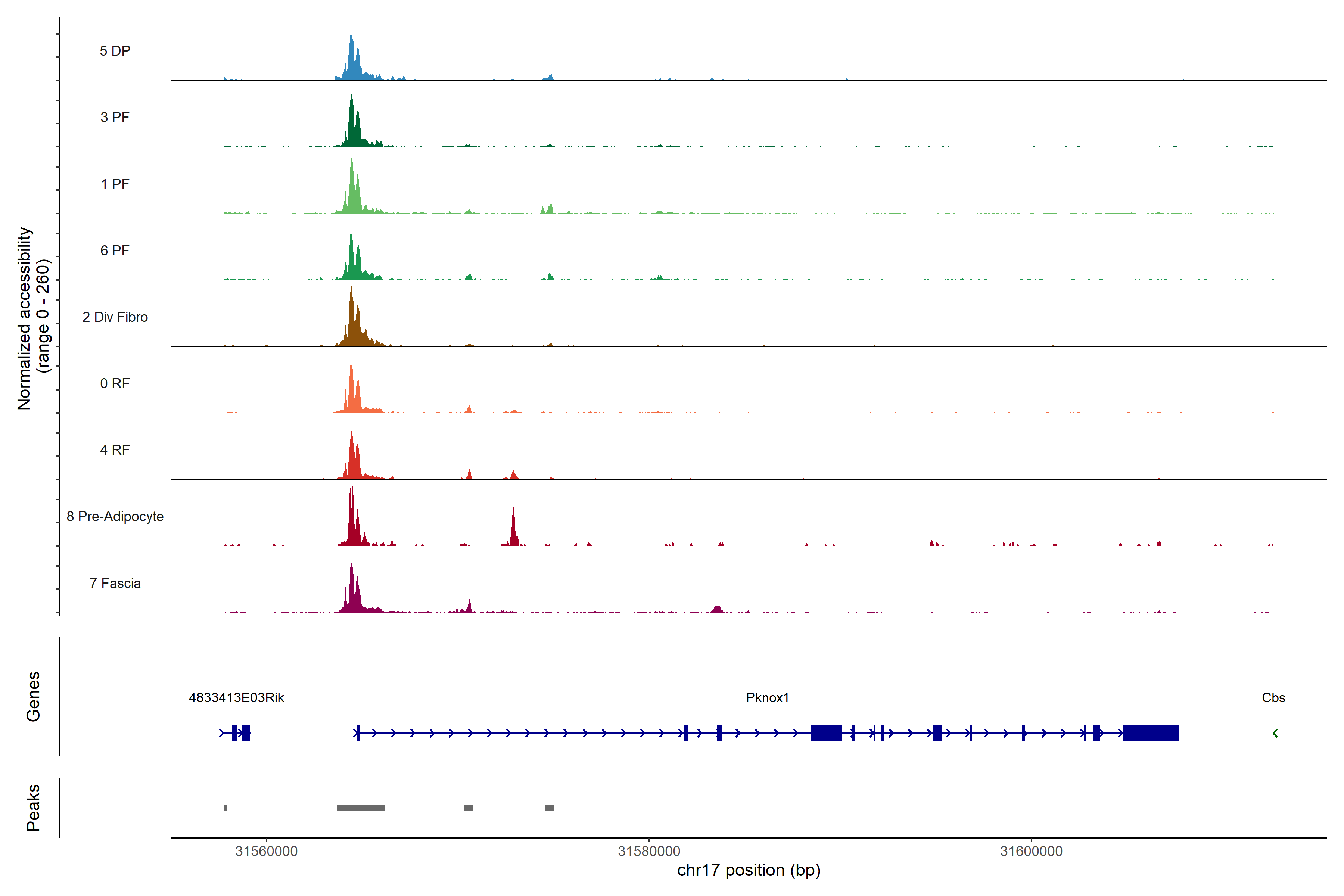Click the 4833413E03Rik gene label

click(x=236, y=697)
